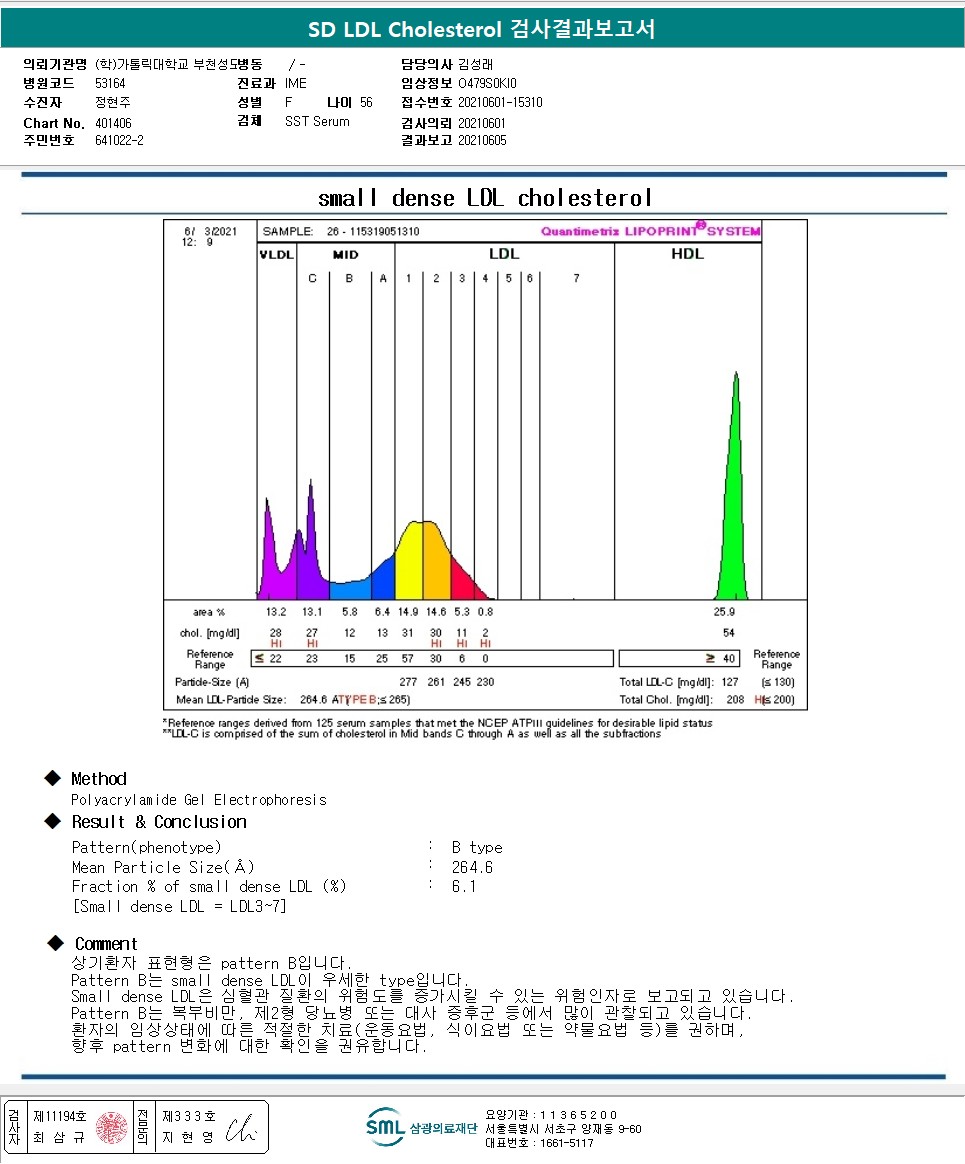Click care institution number '11365200'
The width and height of the screenshot is (965, 1164).
click(578, 1115)
